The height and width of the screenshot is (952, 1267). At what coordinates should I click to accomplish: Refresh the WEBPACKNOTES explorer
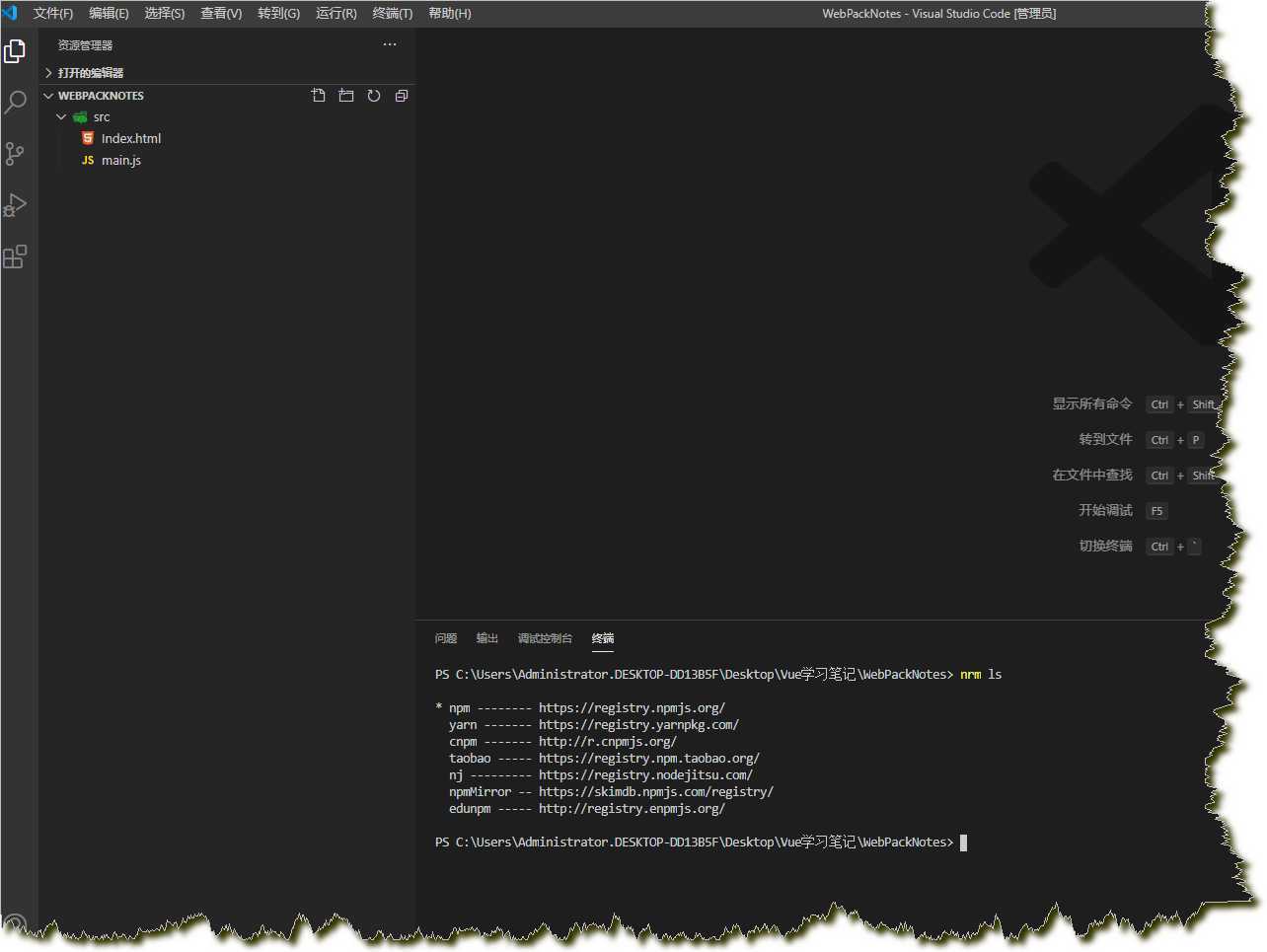coord(374,96)
